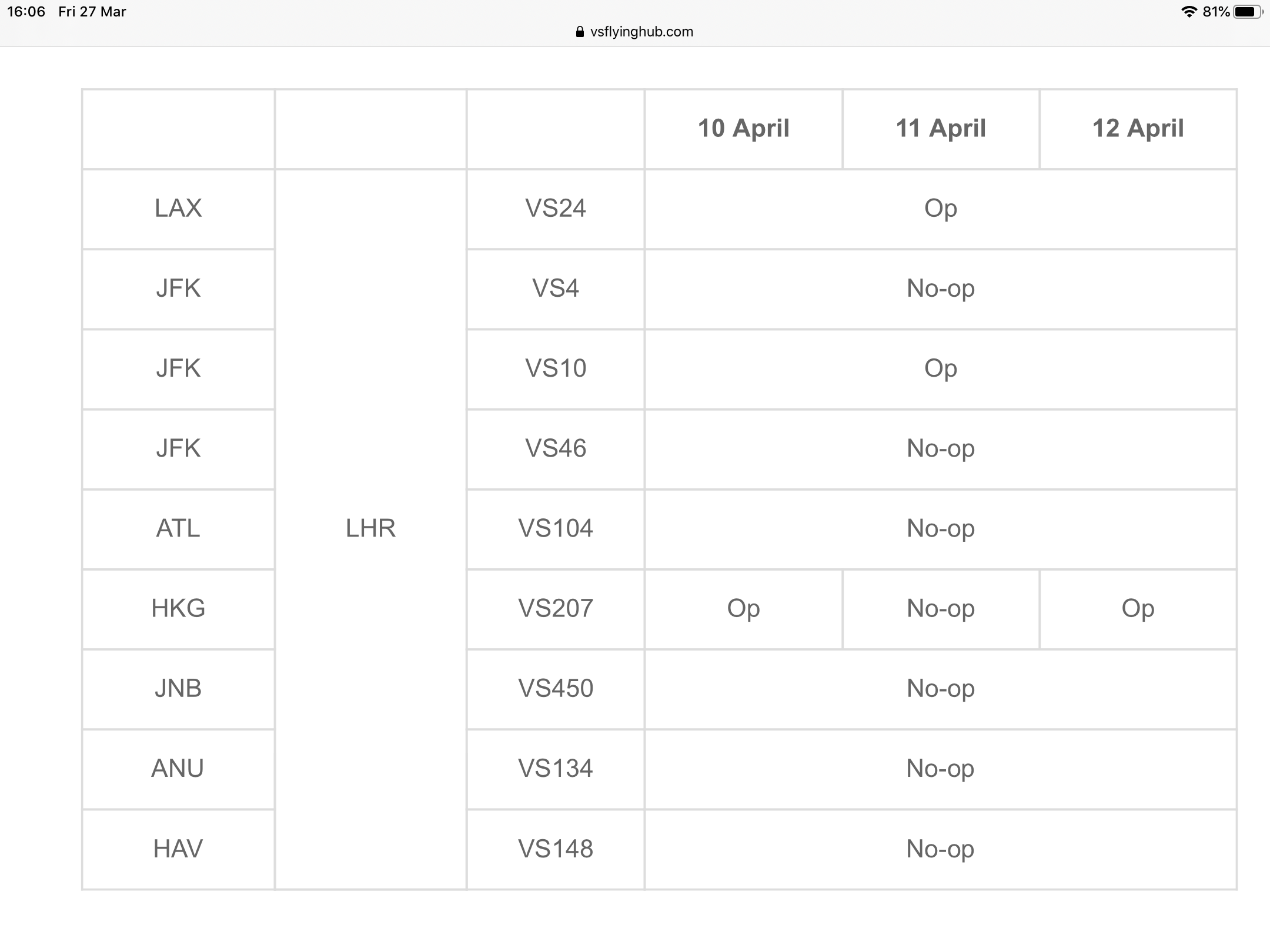
Task: Tap the HKG origin cell
Action: click(x=178, y=609)
